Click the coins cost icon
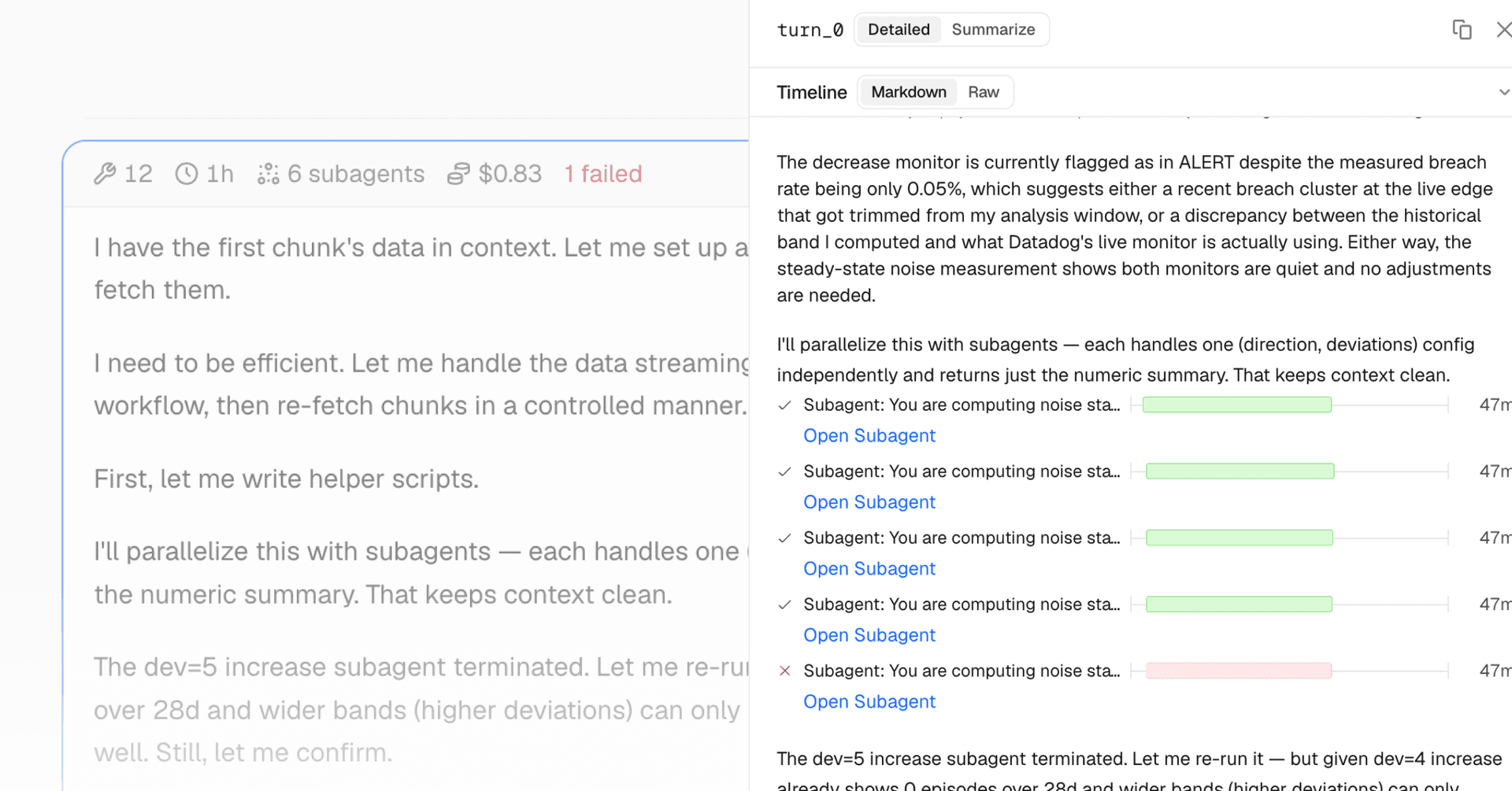The image size is (1512, 791). 458,173
